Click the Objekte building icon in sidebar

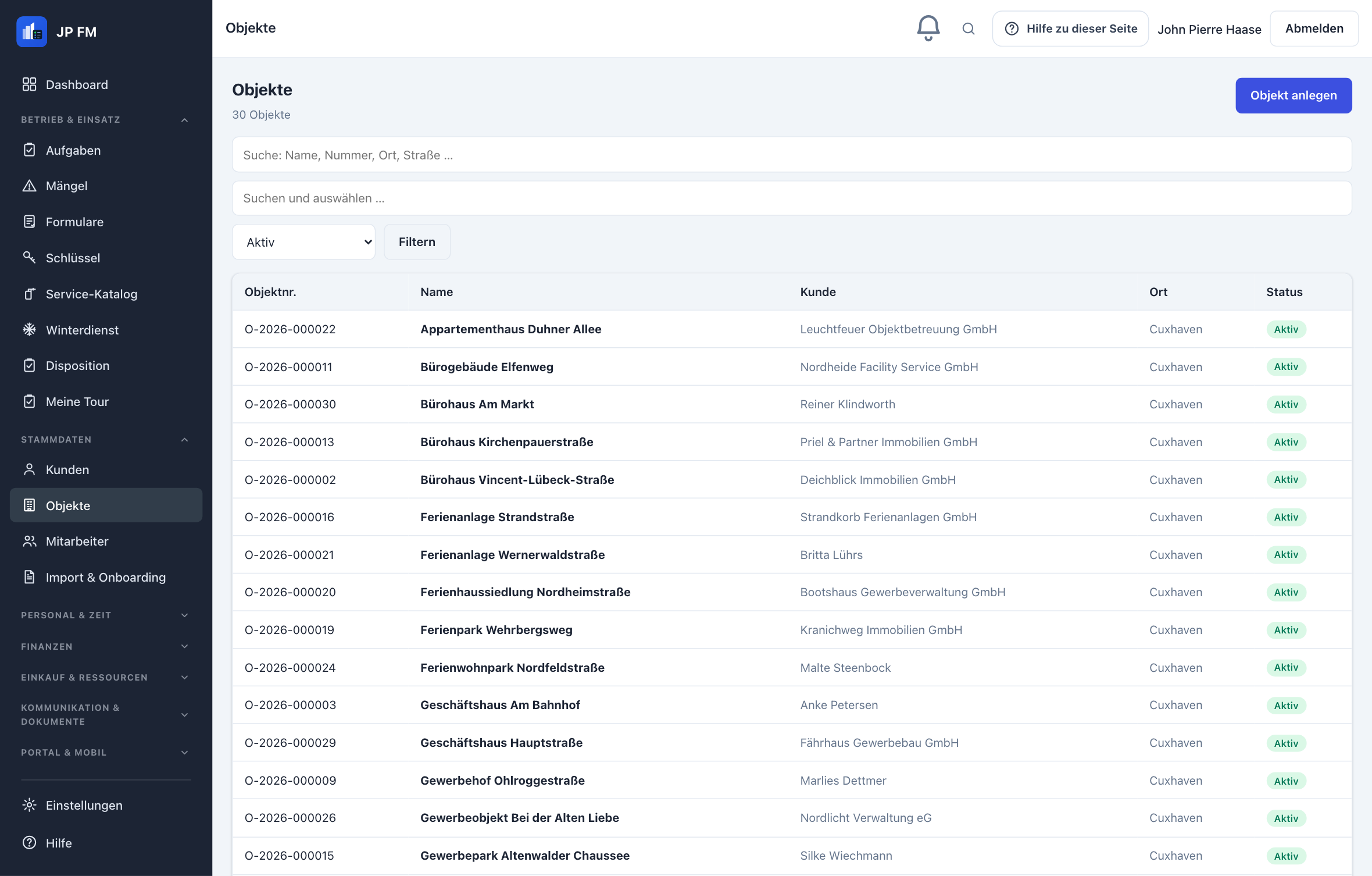[29, 505]
